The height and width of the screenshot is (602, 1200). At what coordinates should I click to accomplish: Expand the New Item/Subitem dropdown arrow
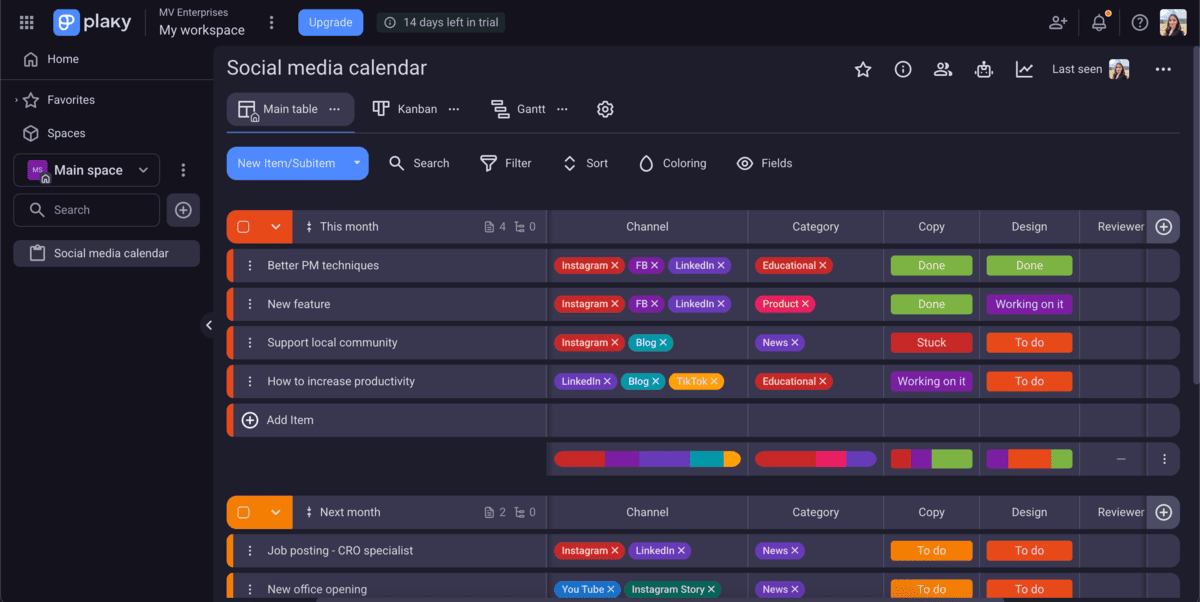coord(357,163)
